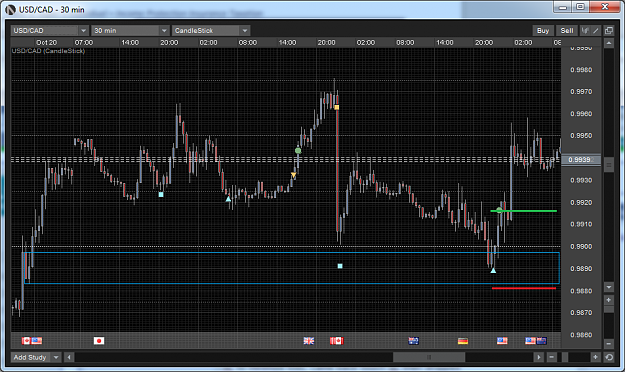Click the 0.9980 price axis label
Image resolution: width=625 pixels, height=372 pixels.
tap(581, 70)
